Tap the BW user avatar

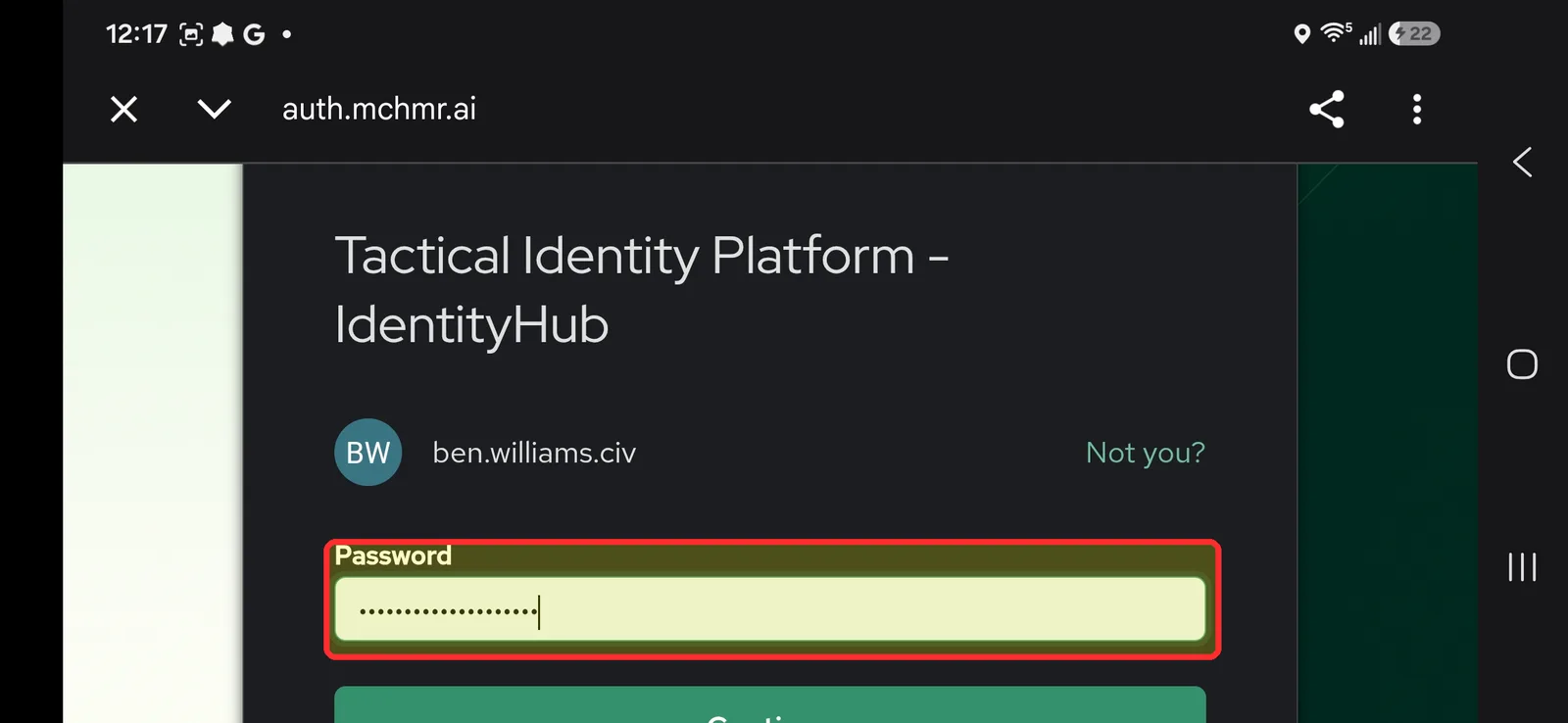(x=368, y=453)
